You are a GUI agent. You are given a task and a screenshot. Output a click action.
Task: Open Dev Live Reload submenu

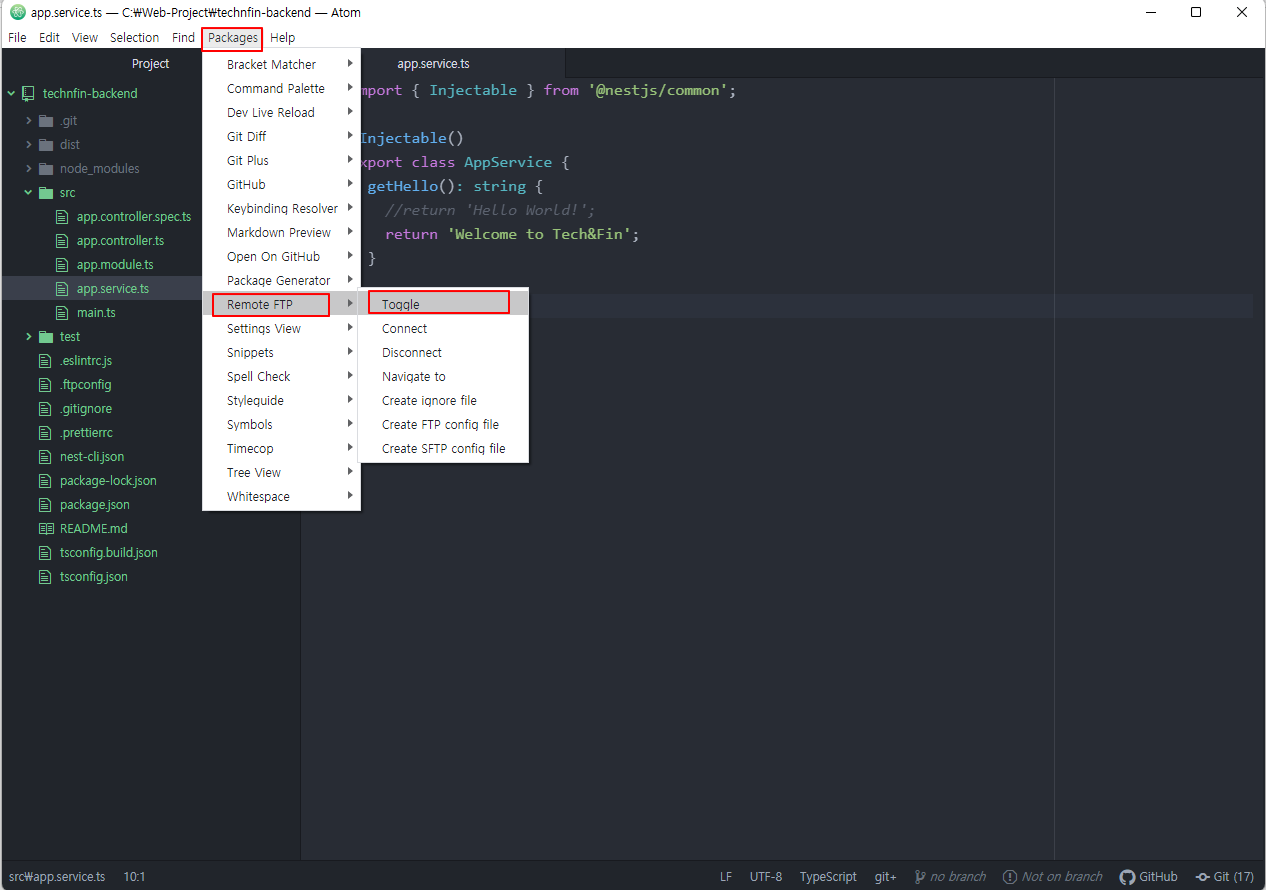pyautogui.click(x=281, y=112)
